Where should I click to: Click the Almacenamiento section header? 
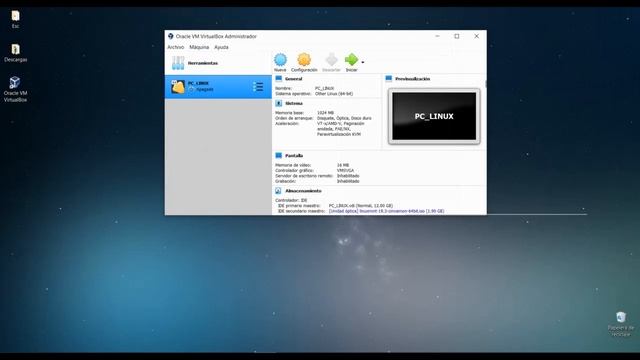pyautogui.click(x=303, y=191)
